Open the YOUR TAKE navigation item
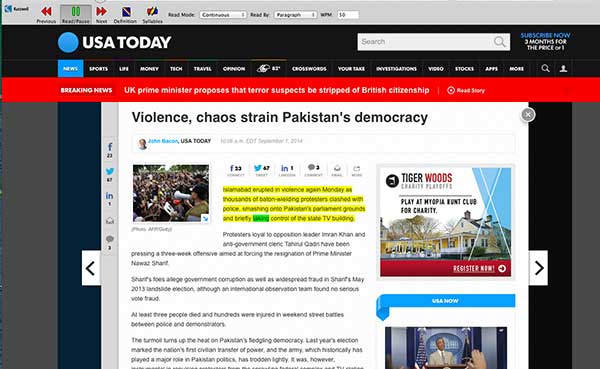The image size is (600, 369). coord(351,69)
